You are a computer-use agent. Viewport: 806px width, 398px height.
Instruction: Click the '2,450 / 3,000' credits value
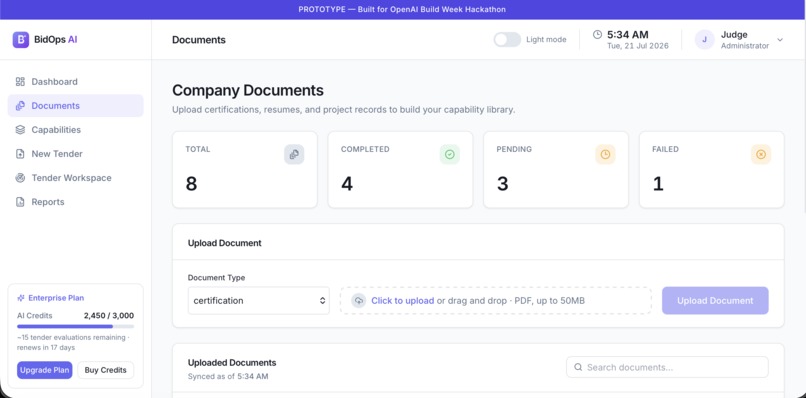click(109, 316)
